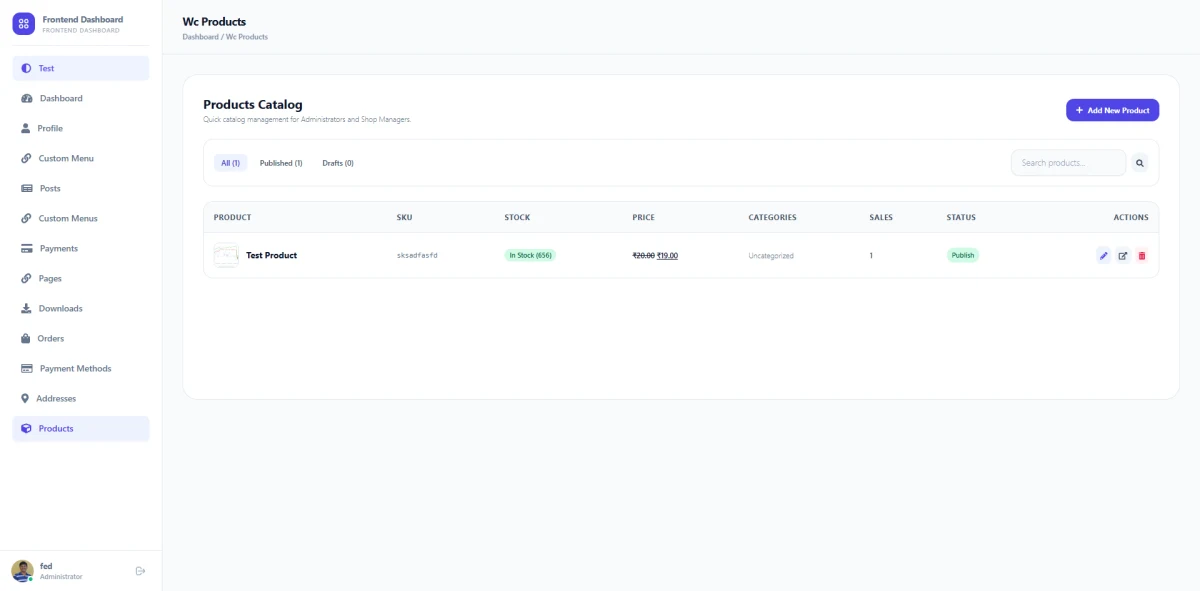Click the CATEGORIES column header
Screen dimensions: 1200x591
point(773,217)
